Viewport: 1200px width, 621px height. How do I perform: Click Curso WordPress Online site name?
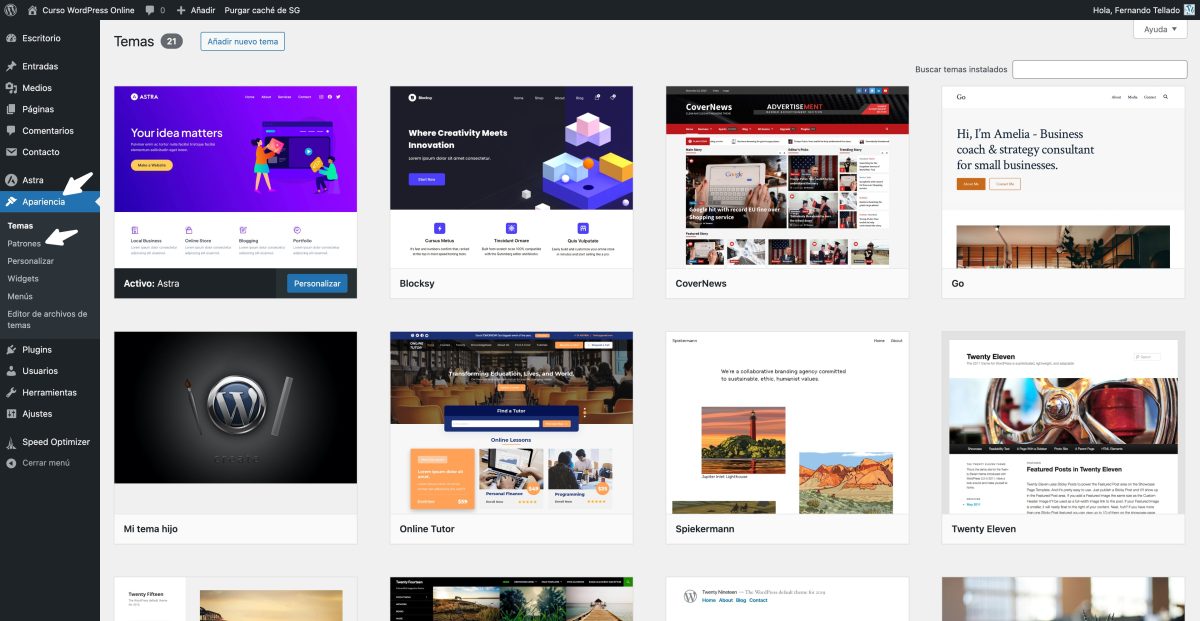click(89, 9)
